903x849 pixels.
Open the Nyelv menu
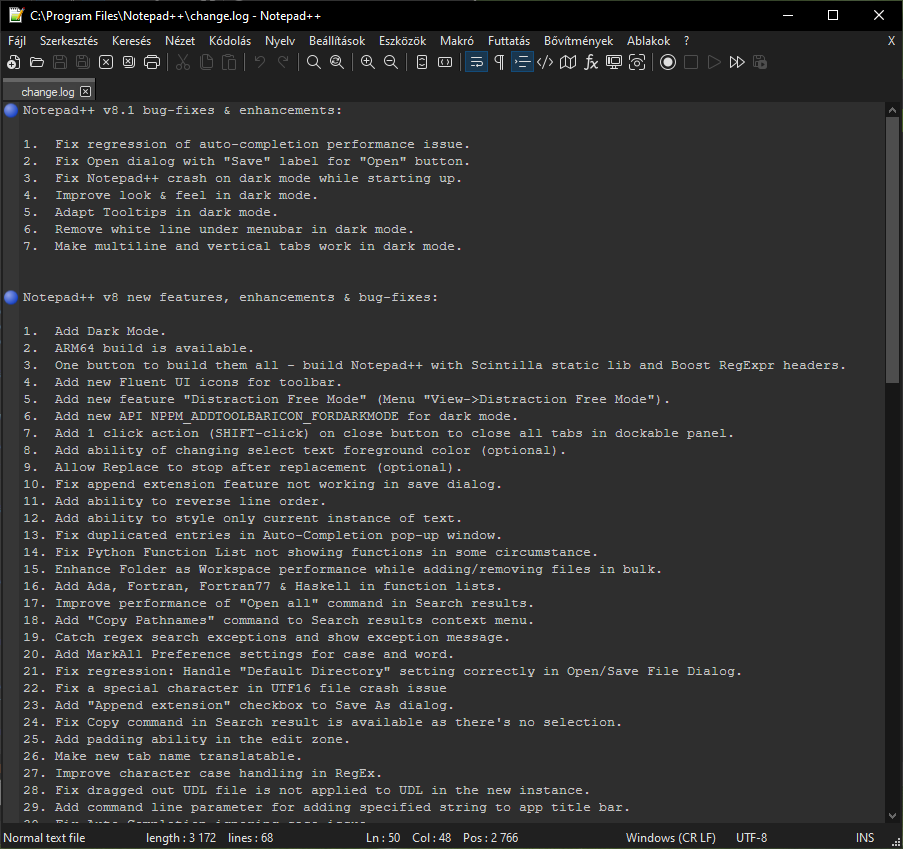[x=280, y=41]
